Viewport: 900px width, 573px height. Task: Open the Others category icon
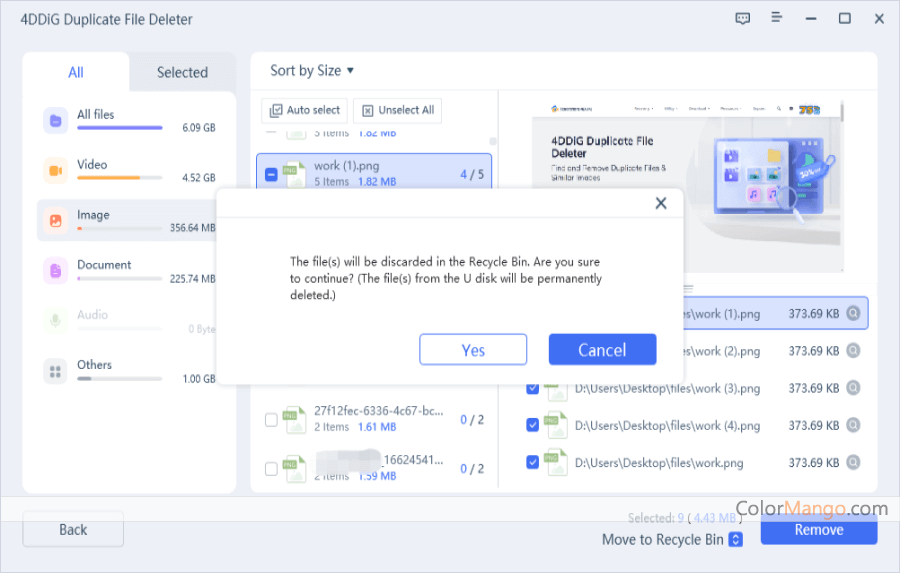(55, 371)
